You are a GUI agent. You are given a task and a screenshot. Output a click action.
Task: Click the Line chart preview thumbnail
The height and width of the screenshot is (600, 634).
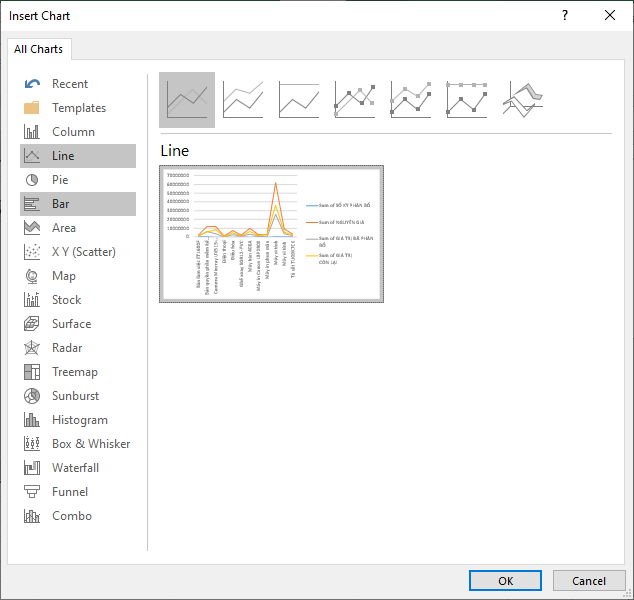(x=271, y=234)
